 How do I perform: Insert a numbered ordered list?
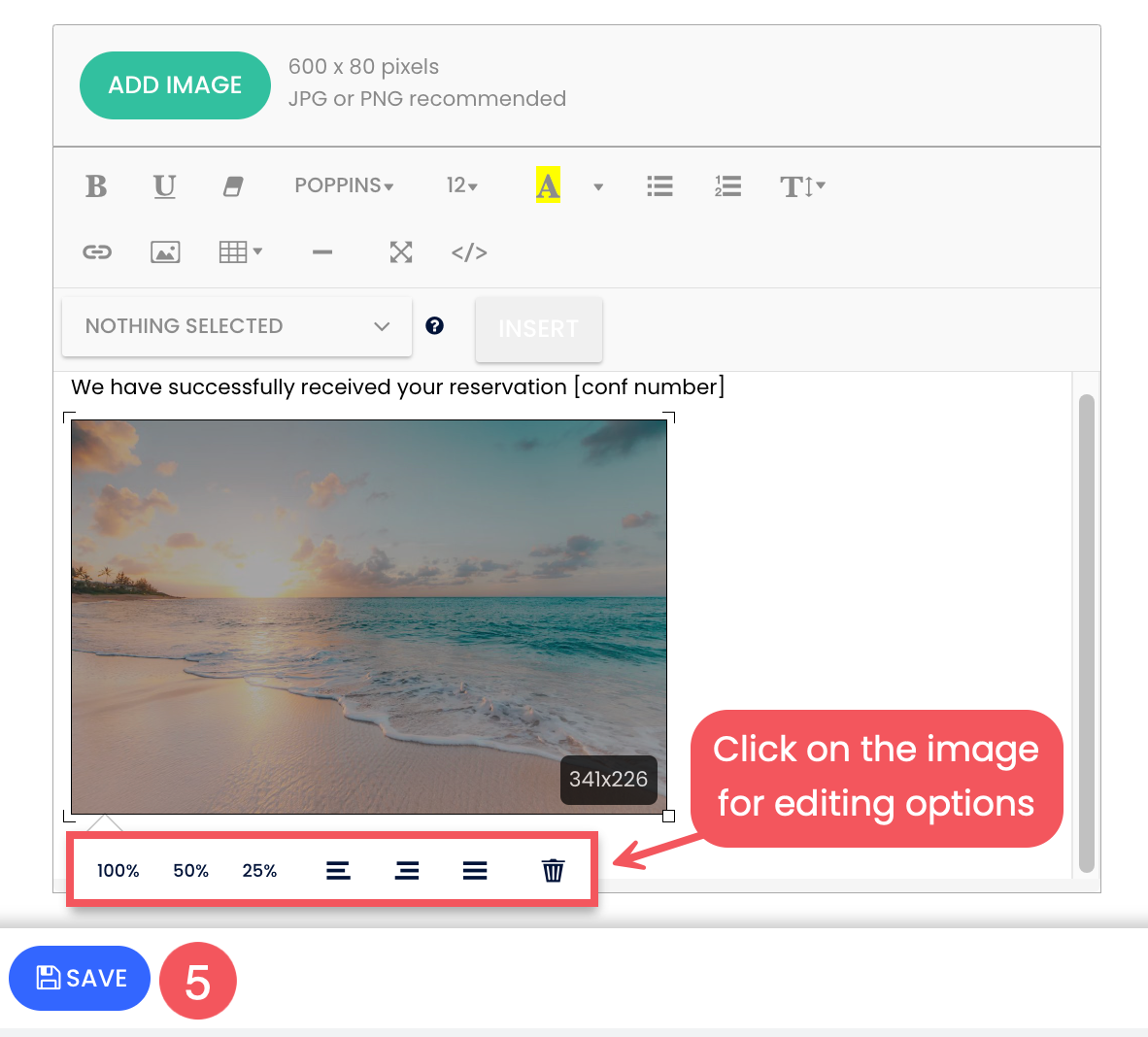pos(727,186)
